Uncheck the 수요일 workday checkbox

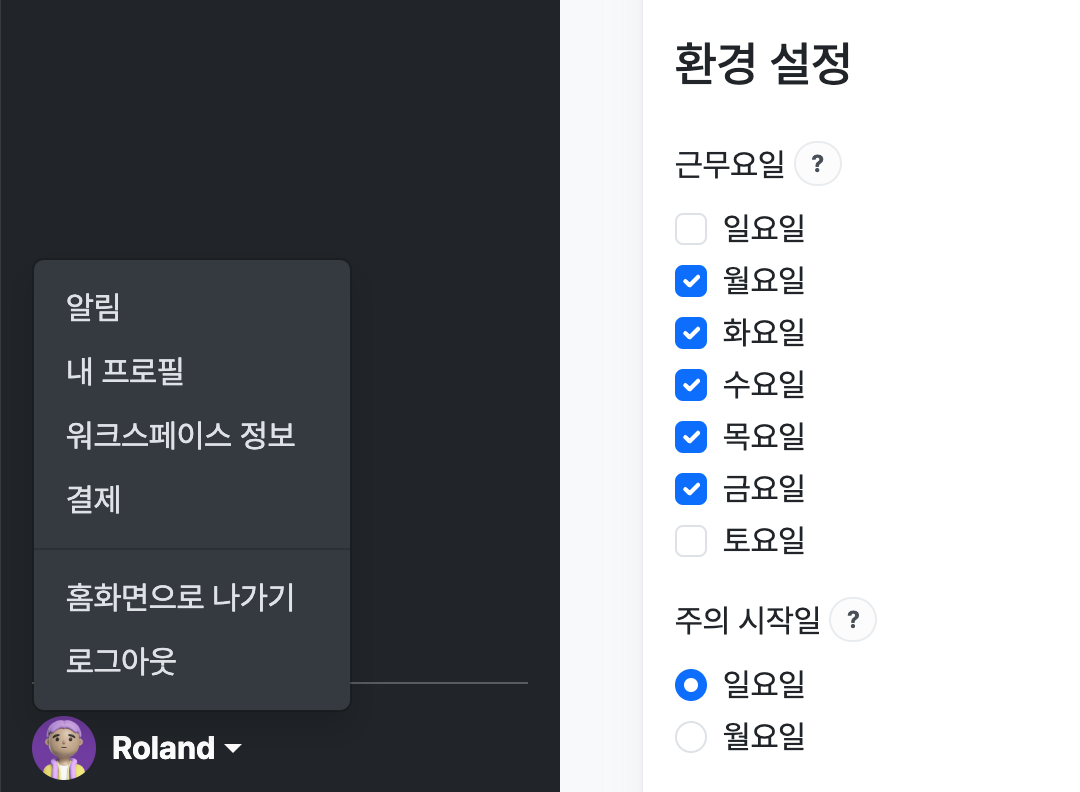[691, 385]
